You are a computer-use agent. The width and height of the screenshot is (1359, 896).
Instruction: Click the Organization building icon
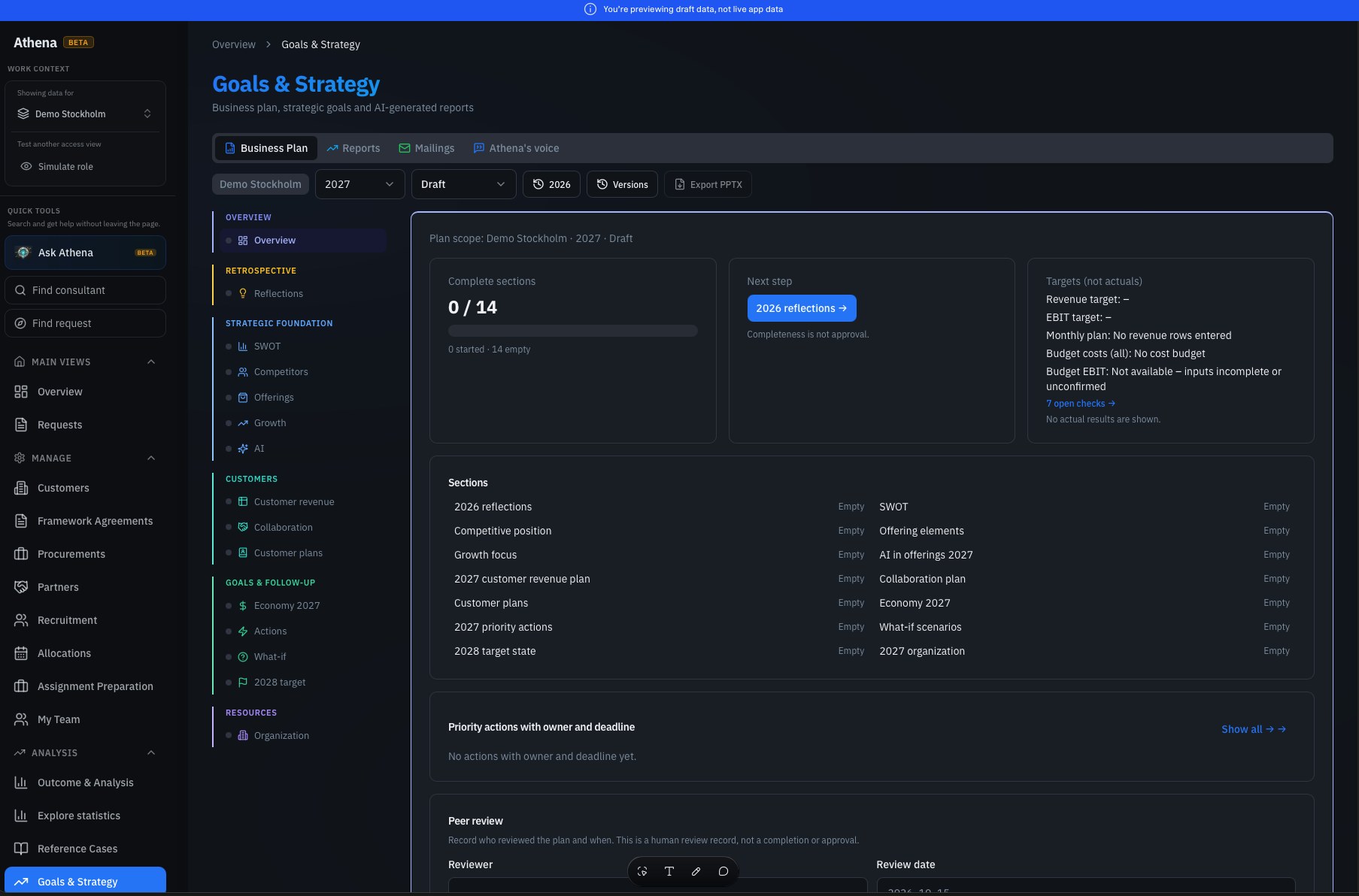tap(243, 736)
